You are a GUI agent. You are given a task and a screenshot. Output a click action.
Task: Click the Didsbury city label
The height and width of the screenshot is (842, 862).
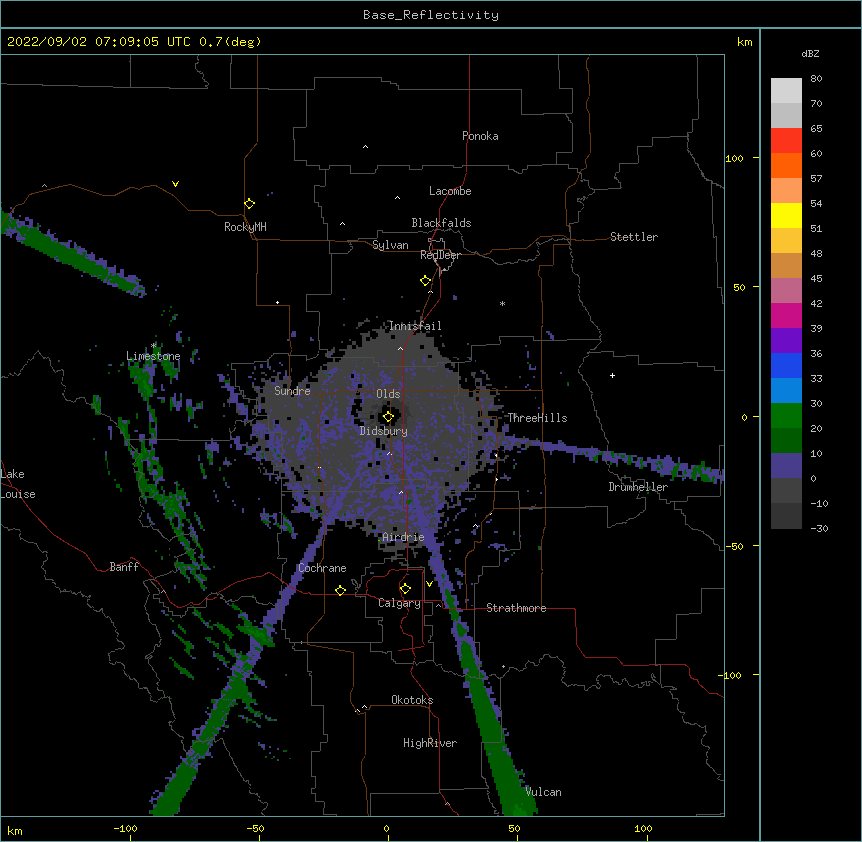click(384, 431)
